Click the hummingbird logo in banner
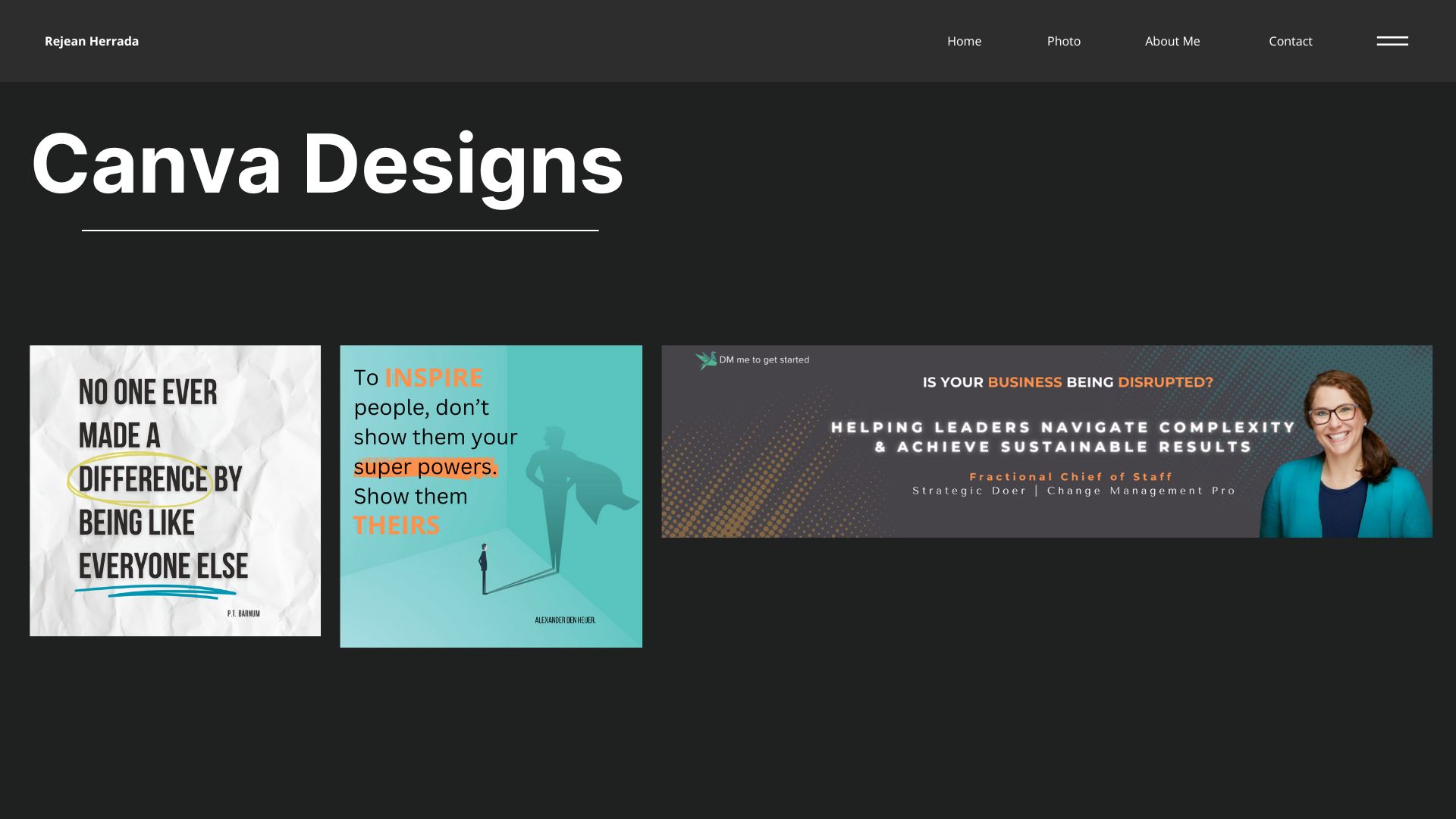The image size is (1456, 819). tap(707, 359)
